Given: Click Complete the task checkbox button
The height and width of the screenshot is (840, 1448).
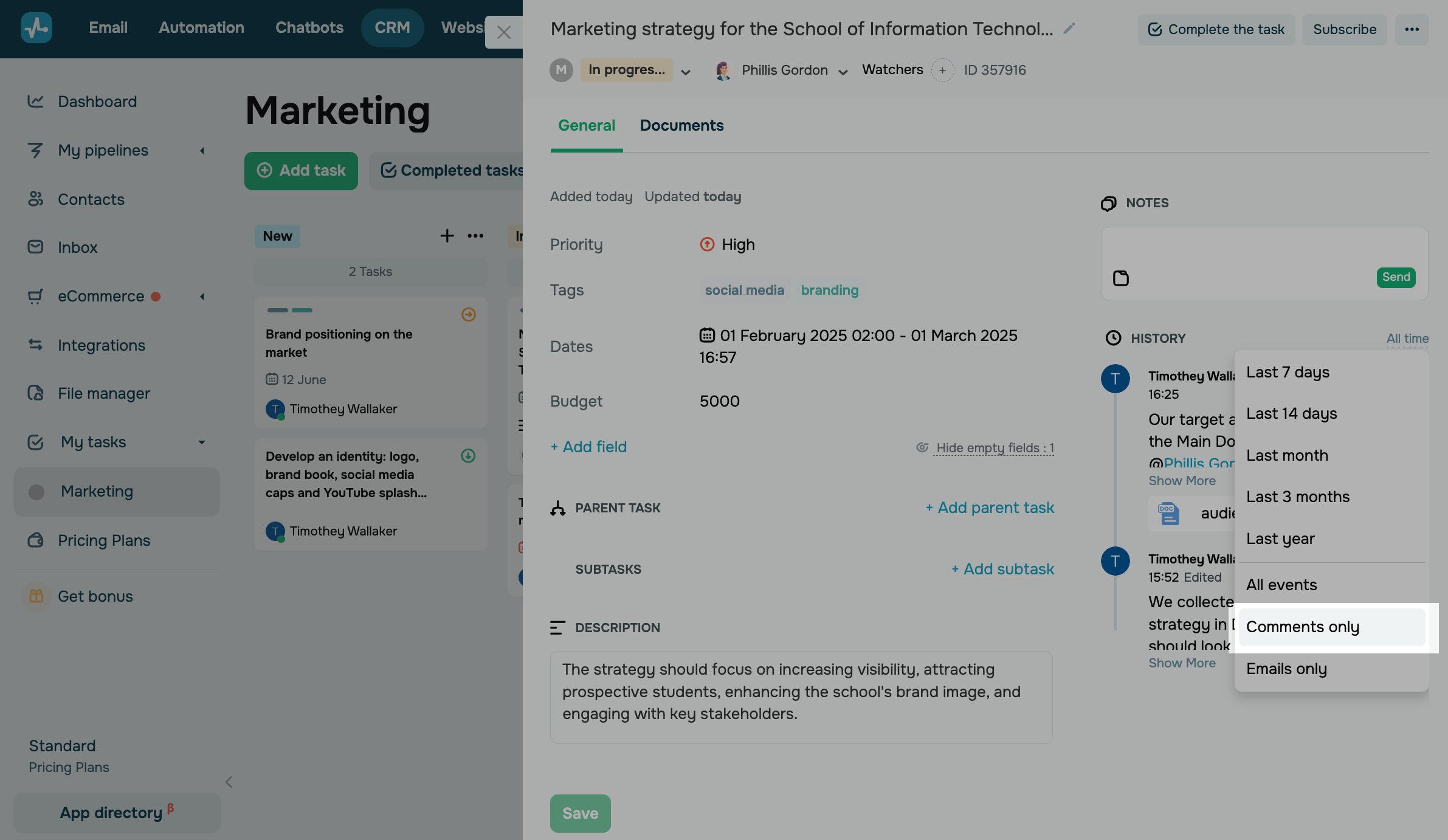Looking at the screenshot, I should 1216,29.
